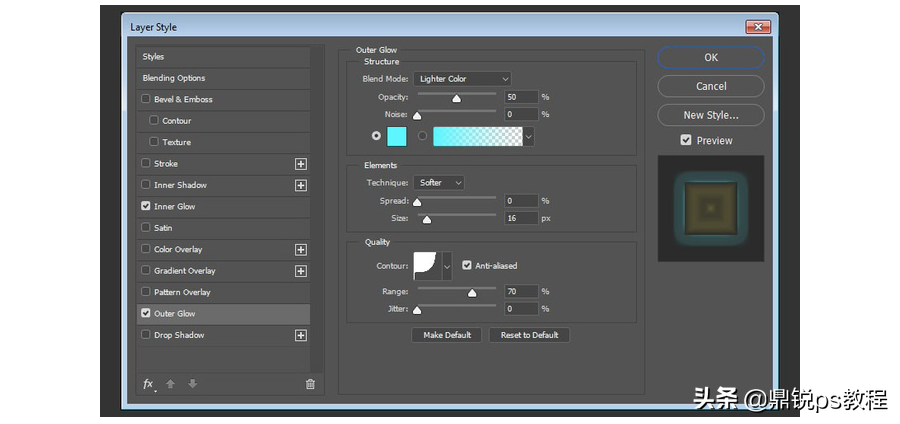The image size is (900, 424).
Task: Disable Inner Glow checkbox
Action: click(146, 205)
